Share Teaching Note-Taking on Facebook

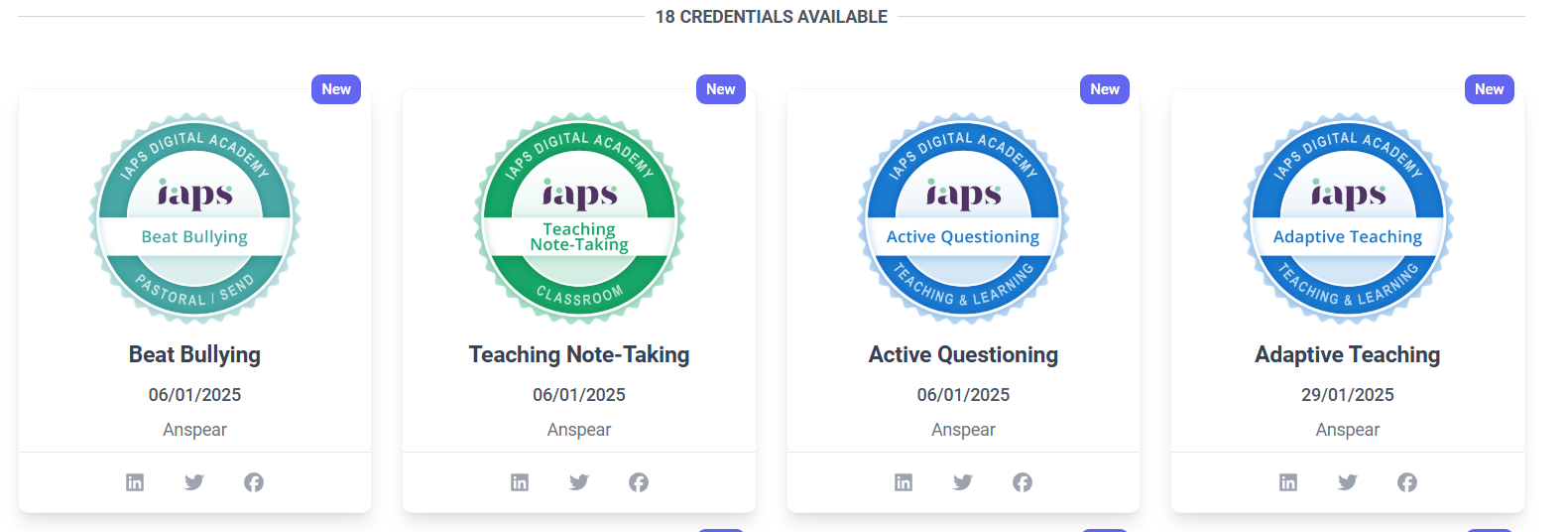point(639,482)
